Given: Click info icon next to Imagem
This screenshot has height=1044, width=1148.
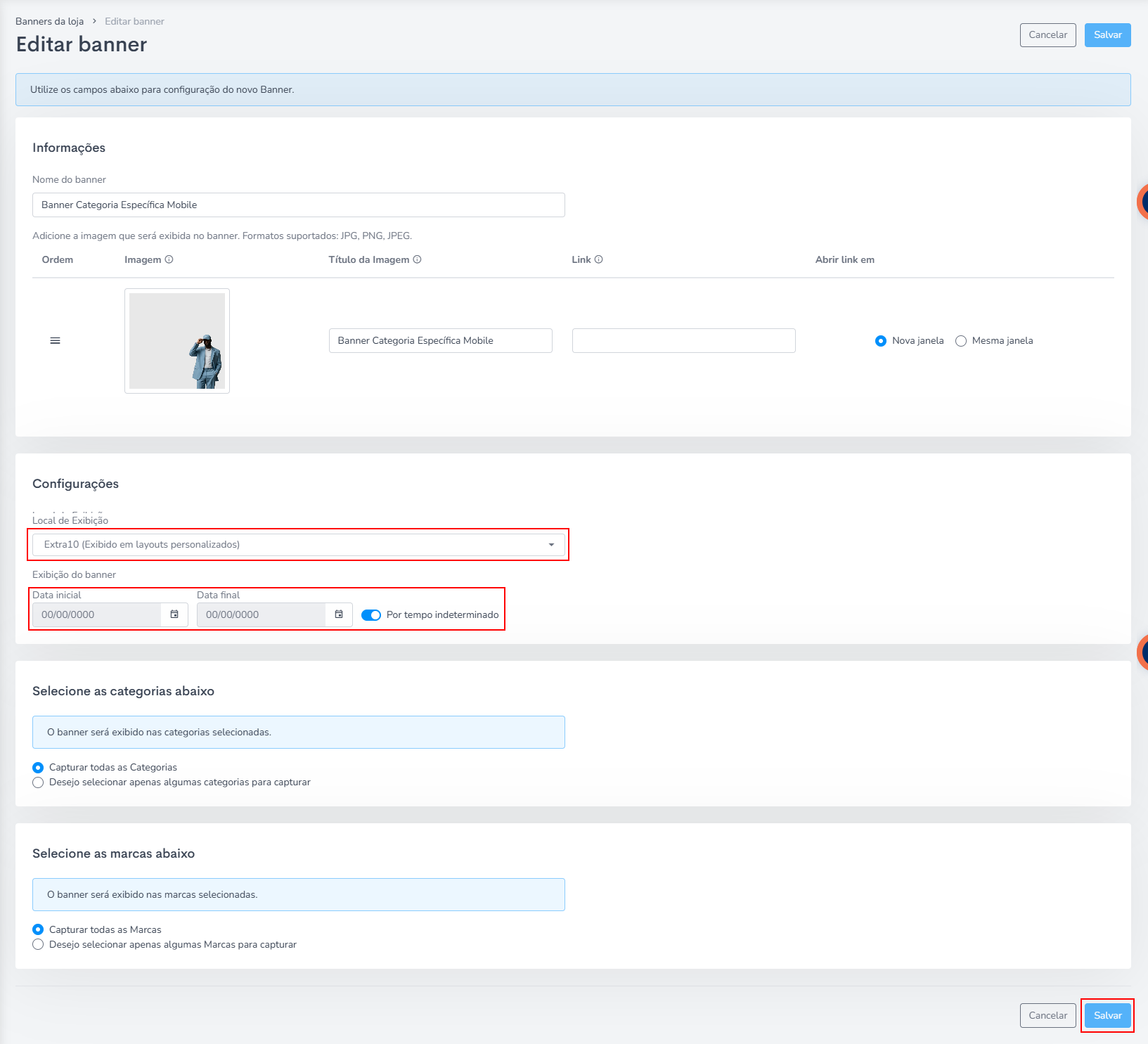Looking at the screenshot, I should click(169, 259).
